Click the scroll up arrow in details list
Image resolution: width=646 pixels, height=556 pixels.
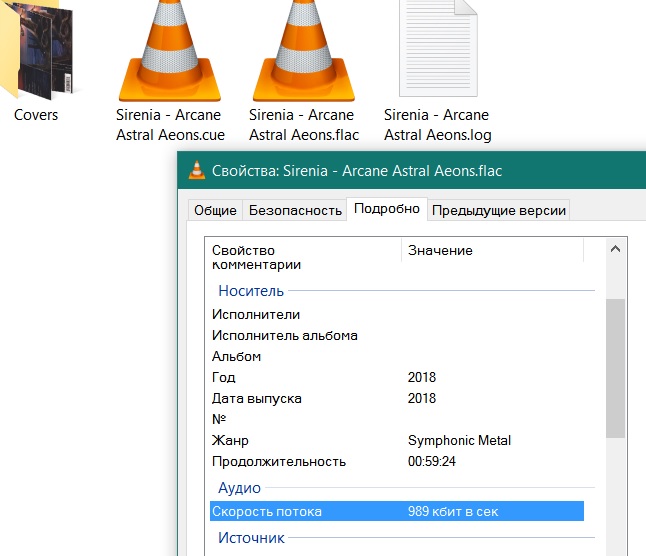tap(615, 250)
